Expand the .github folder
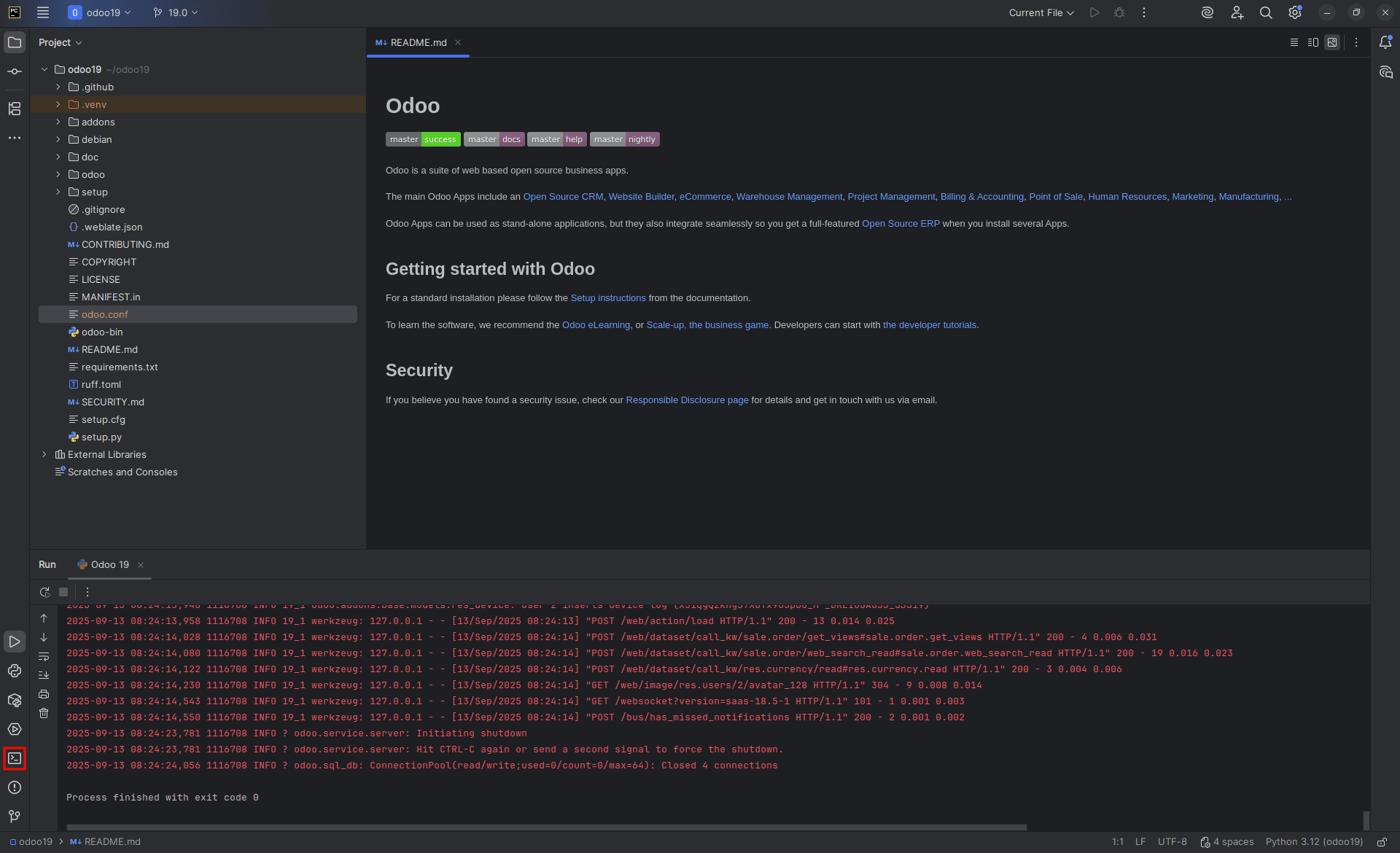 point(58,87)
